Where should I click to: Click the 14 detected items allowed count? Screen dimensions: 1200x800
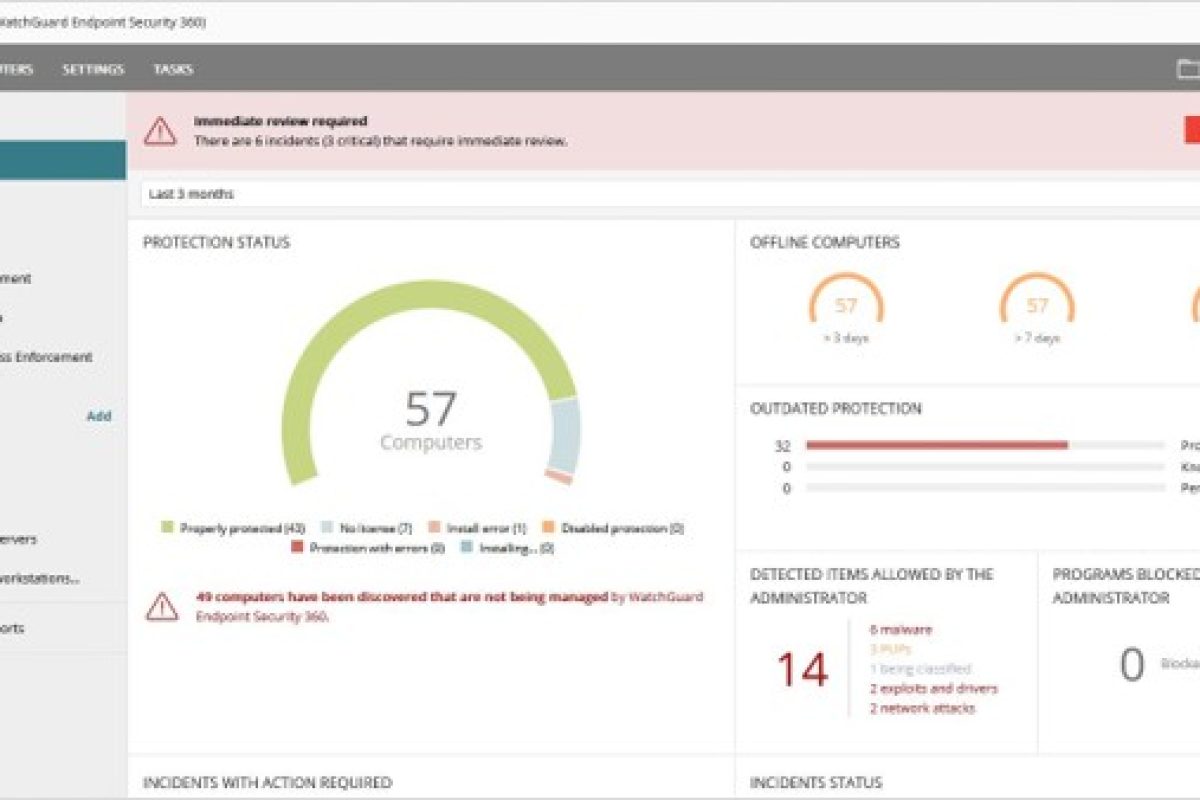click(802, 669)
